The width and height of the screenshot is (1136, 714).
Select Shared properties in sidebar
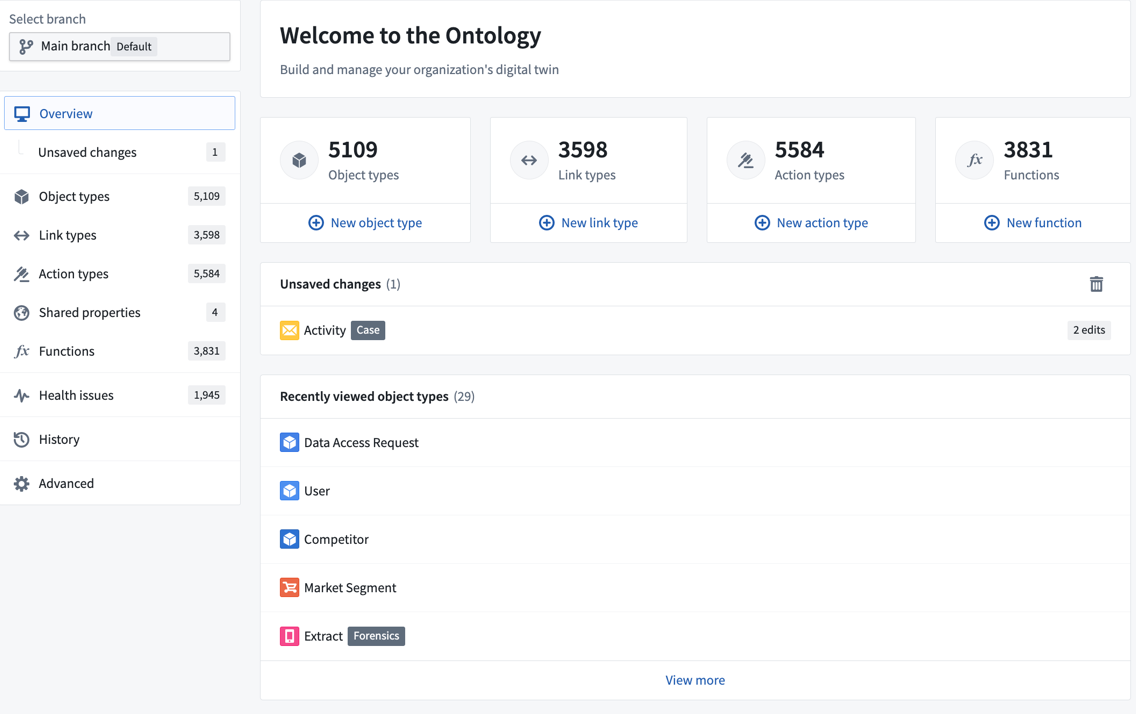point(89,312)
